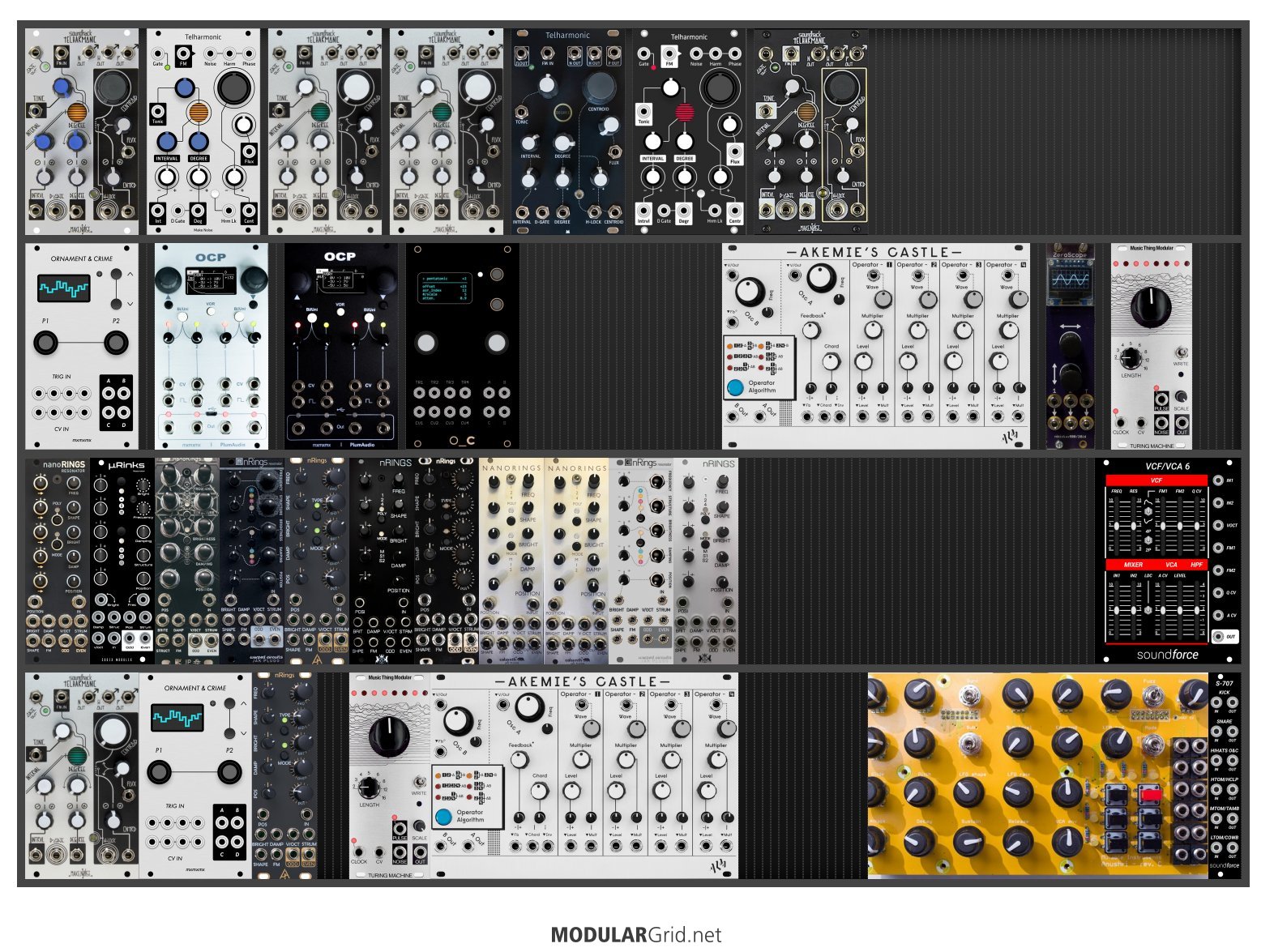1274x952 pixels.
Task: Click jack D on the upper Ornament & Crime
Action: 124,413
